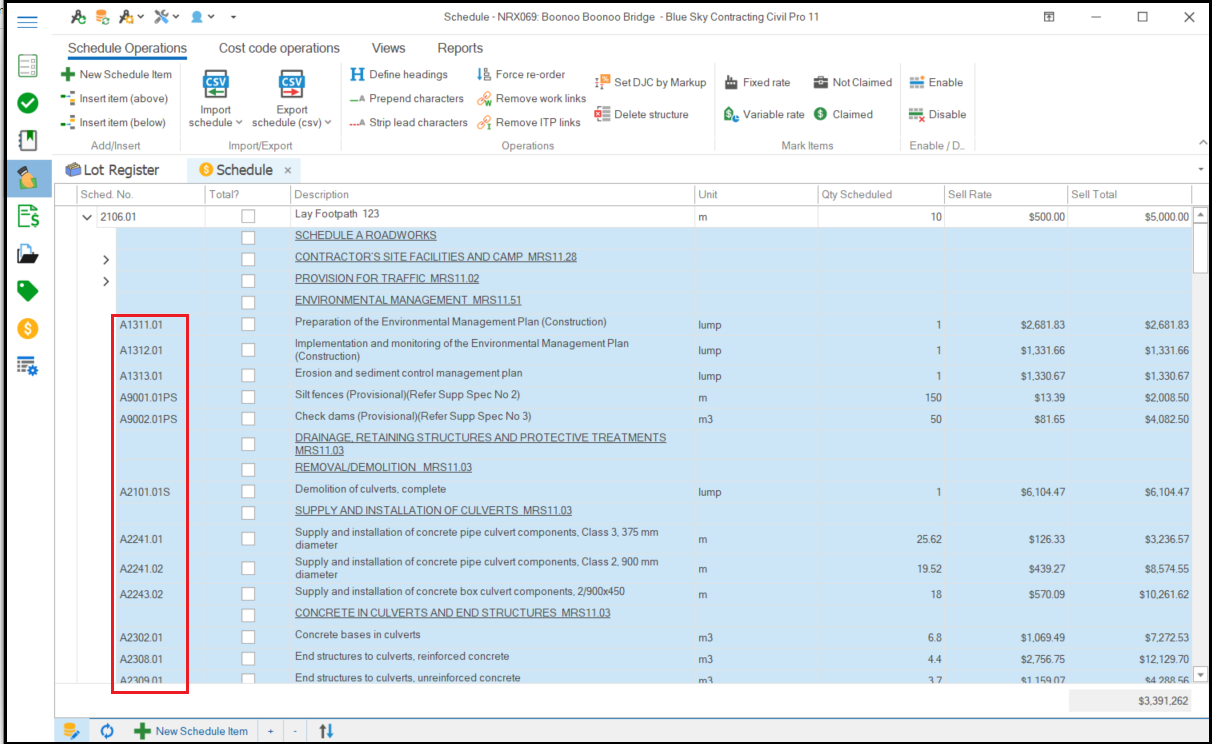This screenshot has height=744, width=1212.
Task: Open the Views ribbon tab
Action: tap(388, 48)
